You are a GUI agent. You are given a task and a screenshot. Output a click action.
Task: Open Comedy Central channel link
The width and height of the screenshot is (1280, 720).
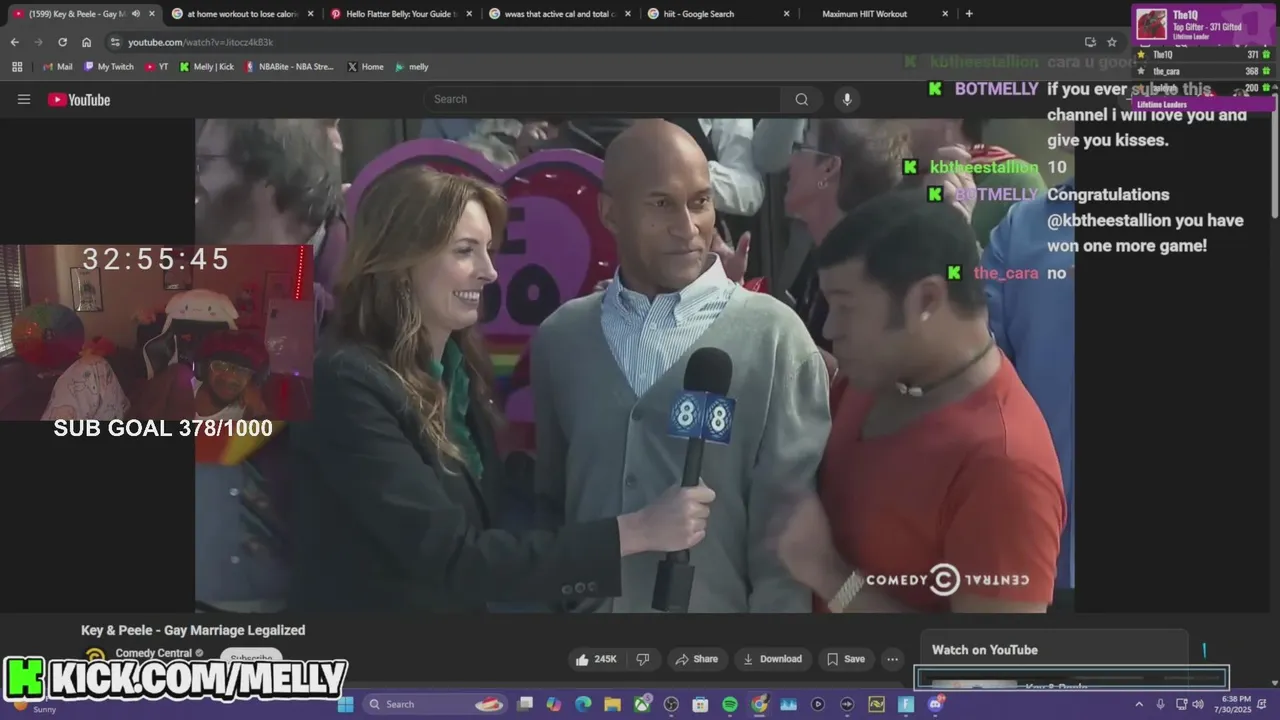(x=153, y=653)
